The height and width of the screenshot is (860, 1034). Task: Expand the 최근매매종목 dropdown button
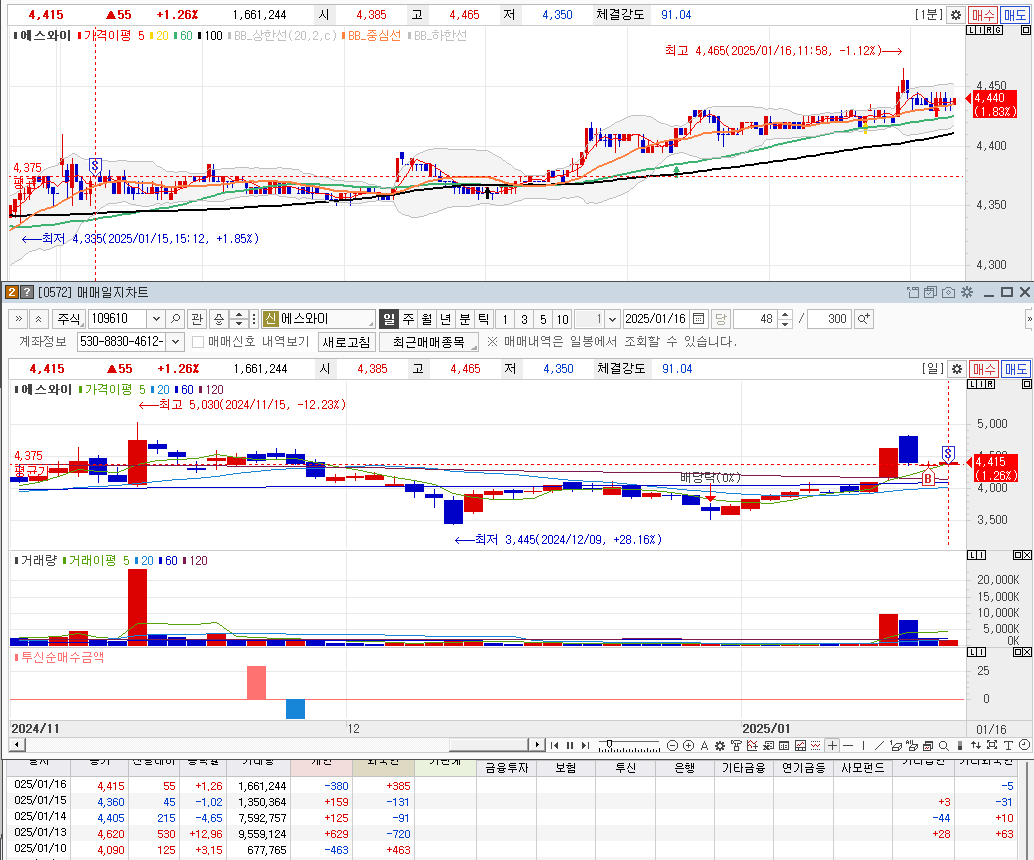(x=429, y=342)
